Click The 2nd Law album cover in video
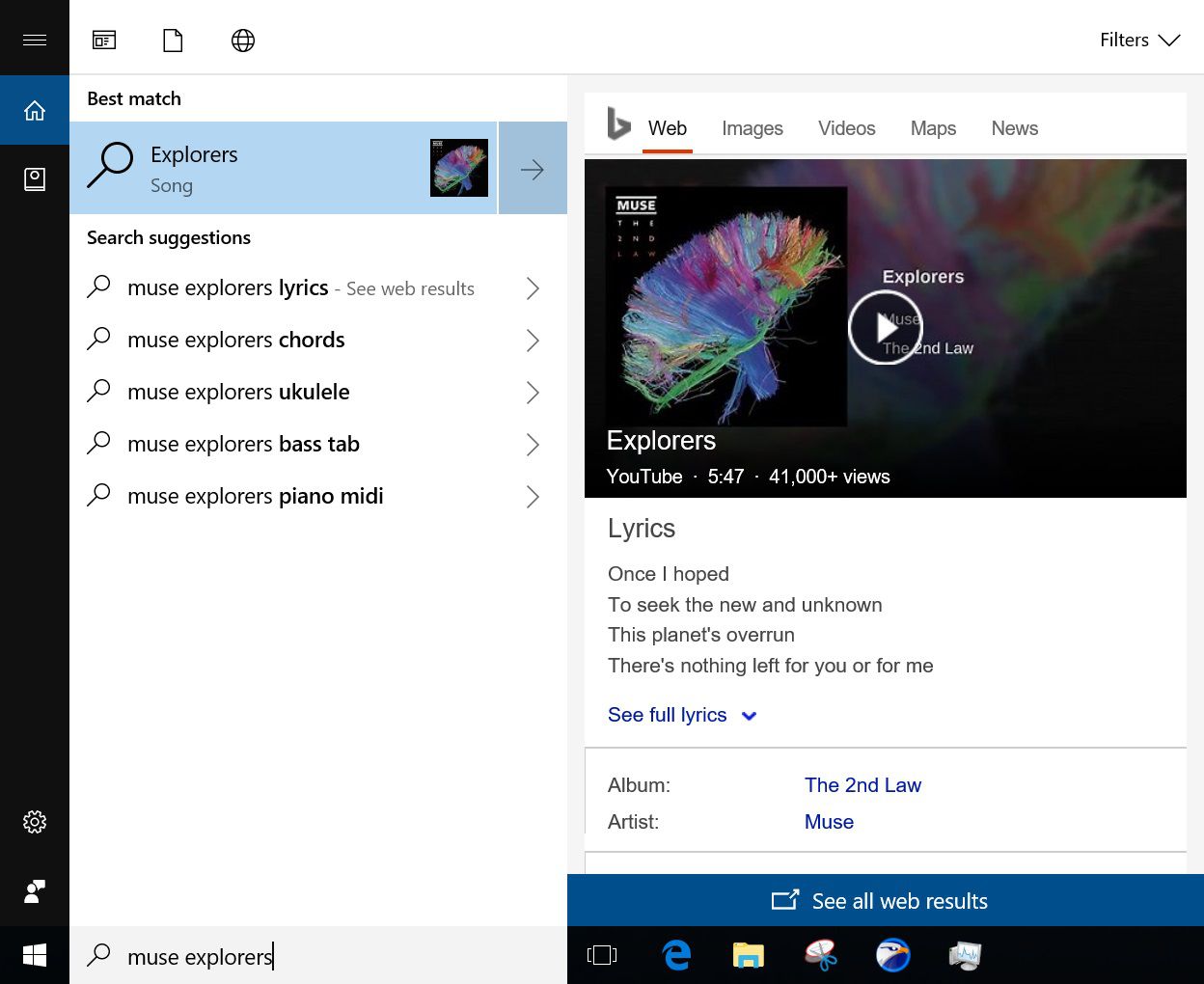The image size is (1204, 984). pyautogui.click(x=726, y=307)
